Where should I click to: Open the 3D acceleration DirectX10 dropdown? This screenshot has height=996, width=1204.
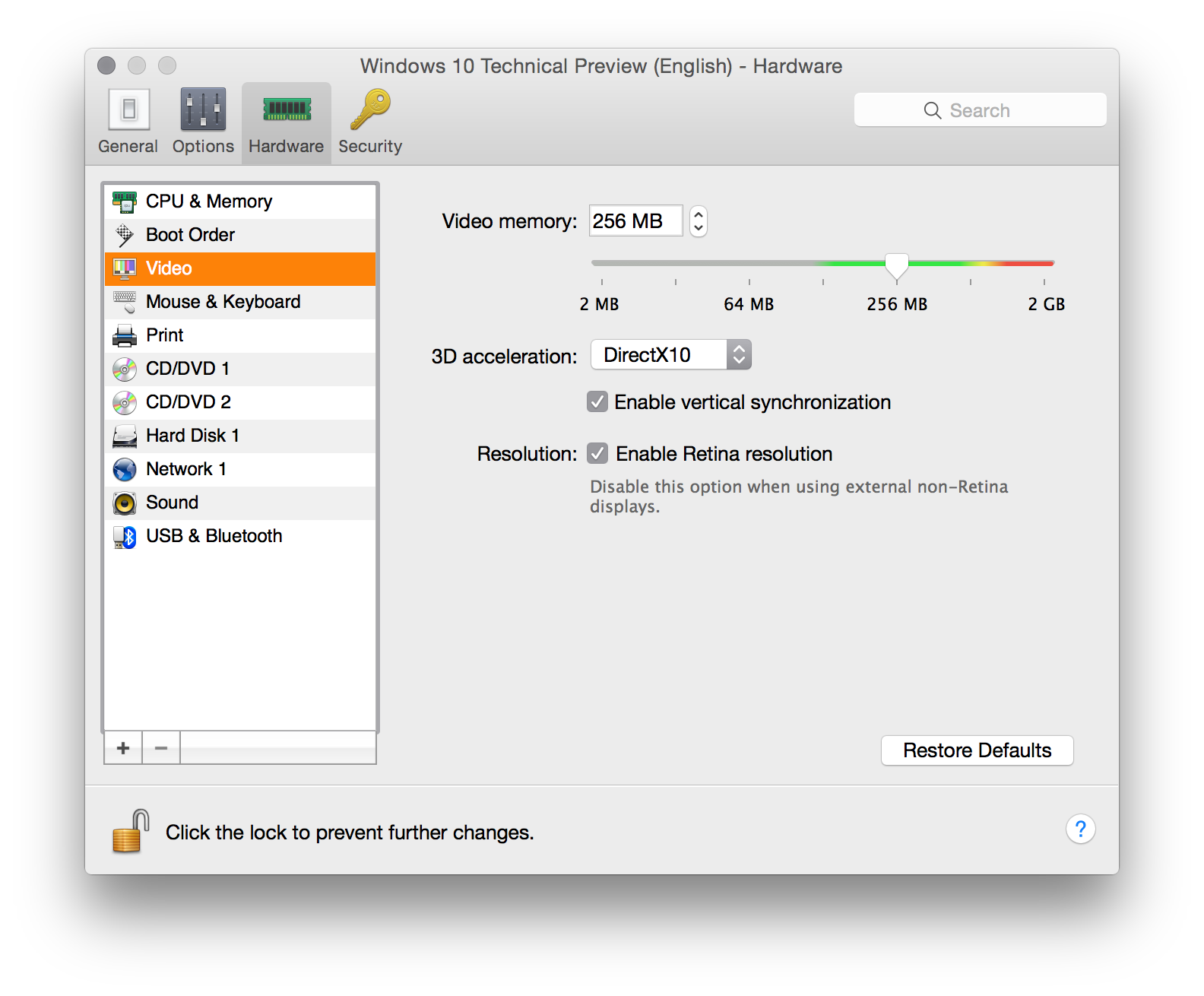(670, 355)
